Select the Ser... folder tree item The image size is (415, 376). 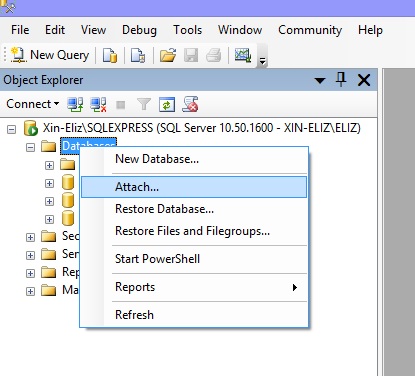click(70, 254)
